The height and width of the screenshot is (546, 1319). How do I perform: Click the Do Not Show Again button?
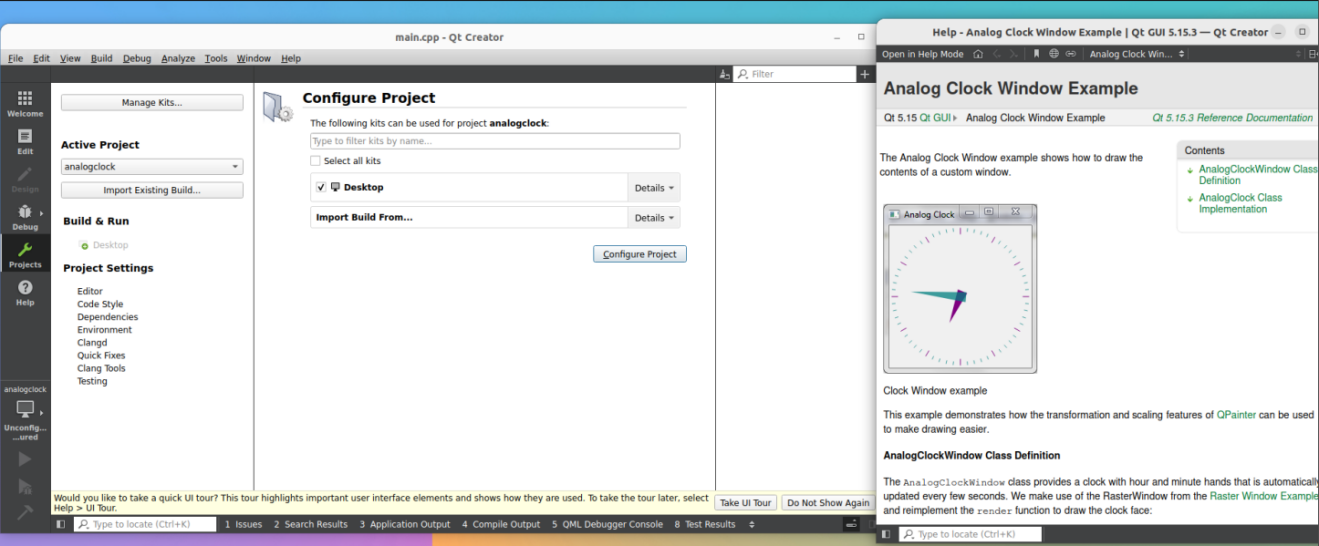[828, 503]
